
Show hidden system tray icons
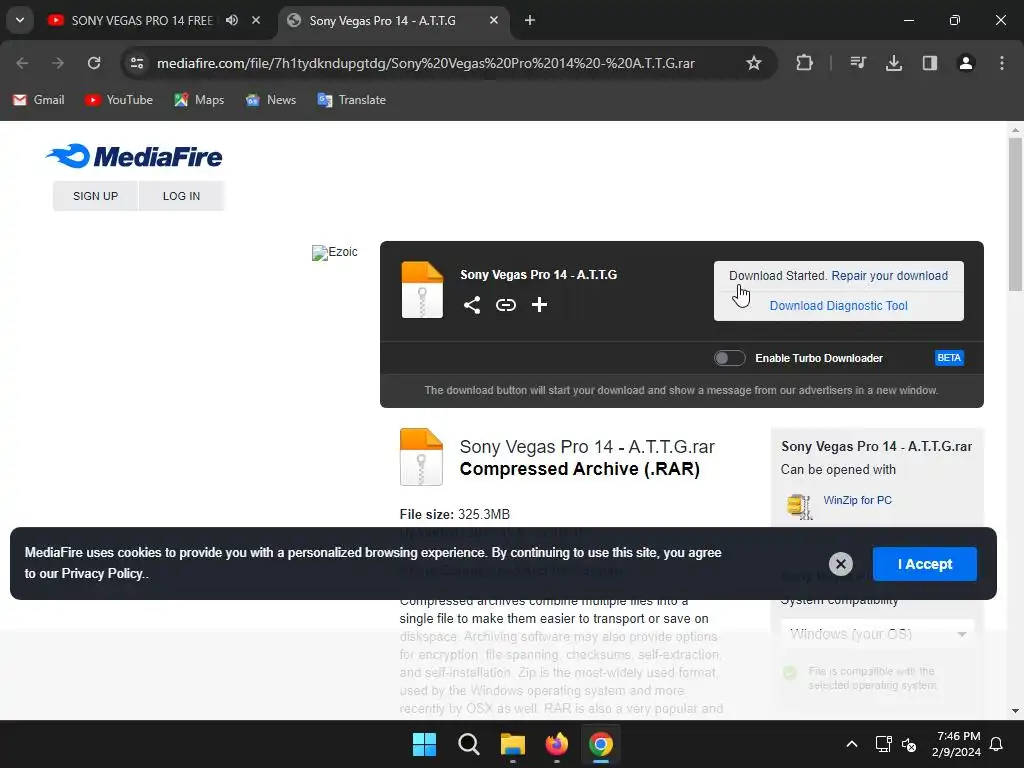click(x=852, y=744)
